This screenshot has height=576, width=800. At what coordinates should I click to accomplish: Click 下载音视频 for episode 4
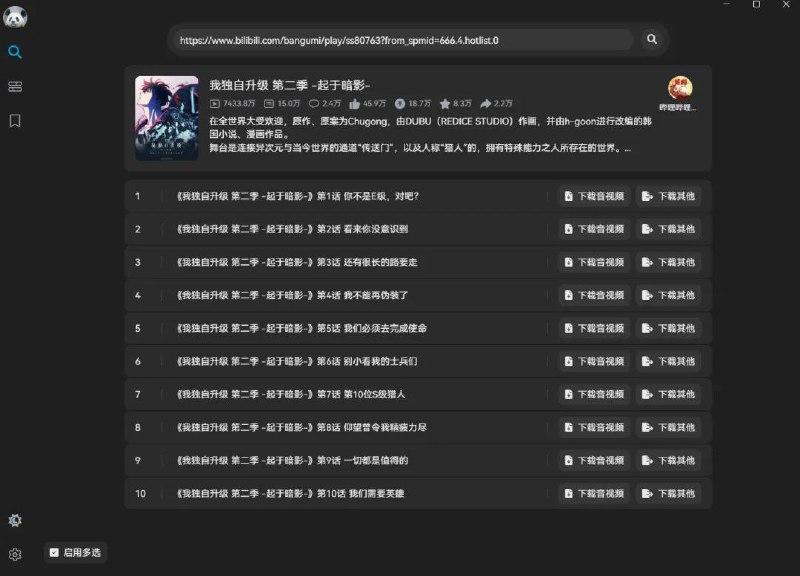click(x=594, y=295)
